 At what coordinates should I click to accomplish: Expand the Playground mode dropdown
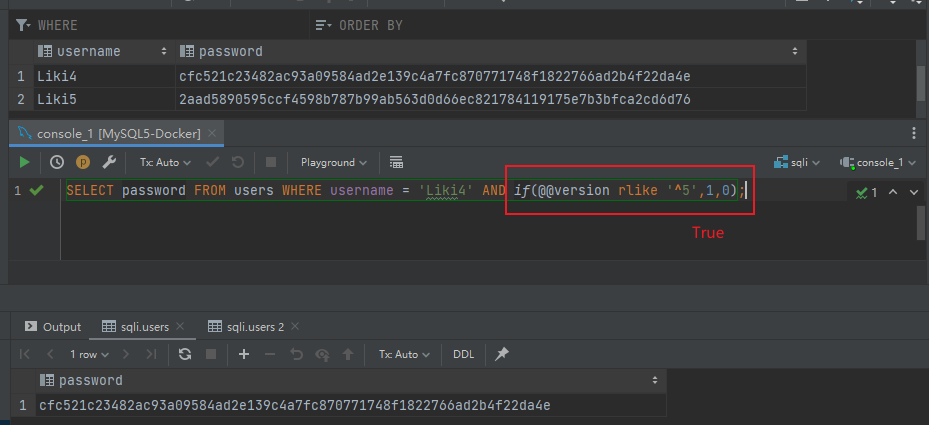click(x=334, y=162)
